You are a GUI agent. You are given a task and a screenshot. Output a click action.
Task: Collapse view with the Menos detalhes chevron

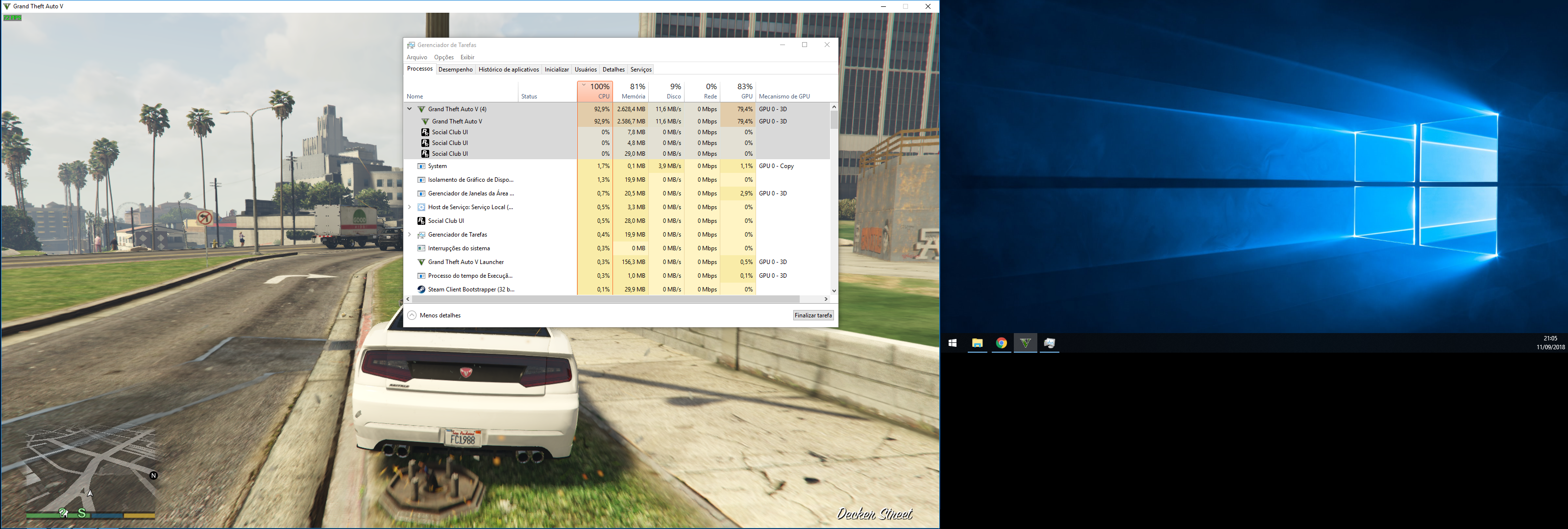point(412,315)
